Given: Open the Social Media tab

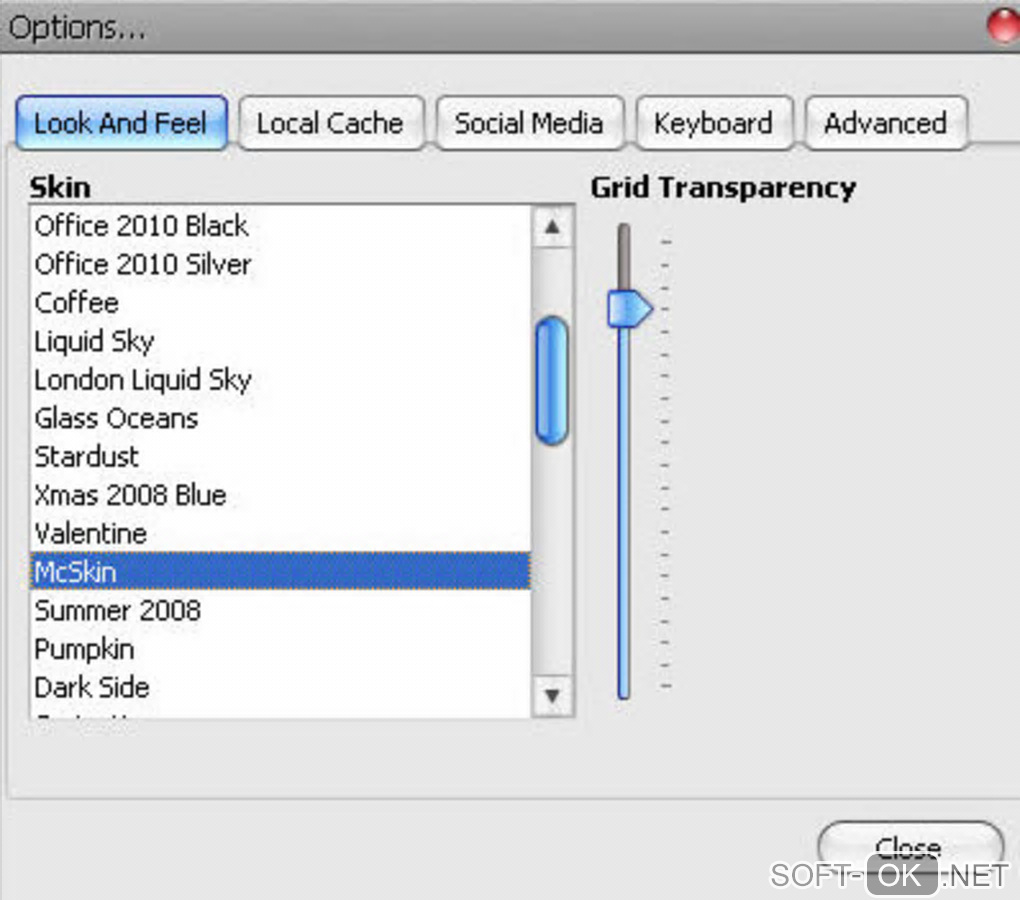Looking at the screenshot, I should pos(530,123).
